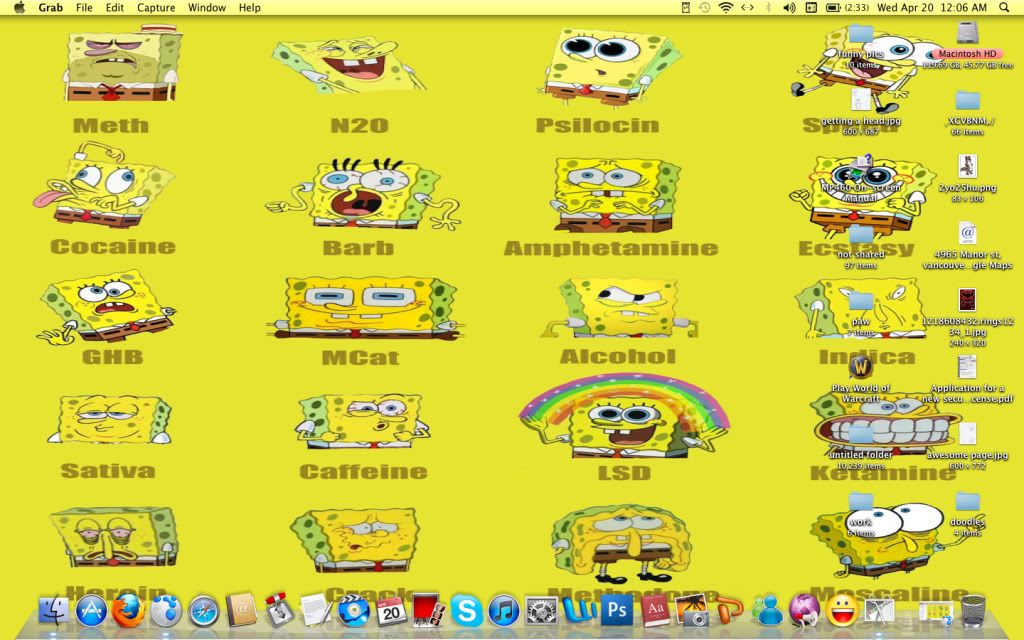Open Dictionary app in the Dock
The width and height of the screenshot is (1024, 640).
click(654, 611)
